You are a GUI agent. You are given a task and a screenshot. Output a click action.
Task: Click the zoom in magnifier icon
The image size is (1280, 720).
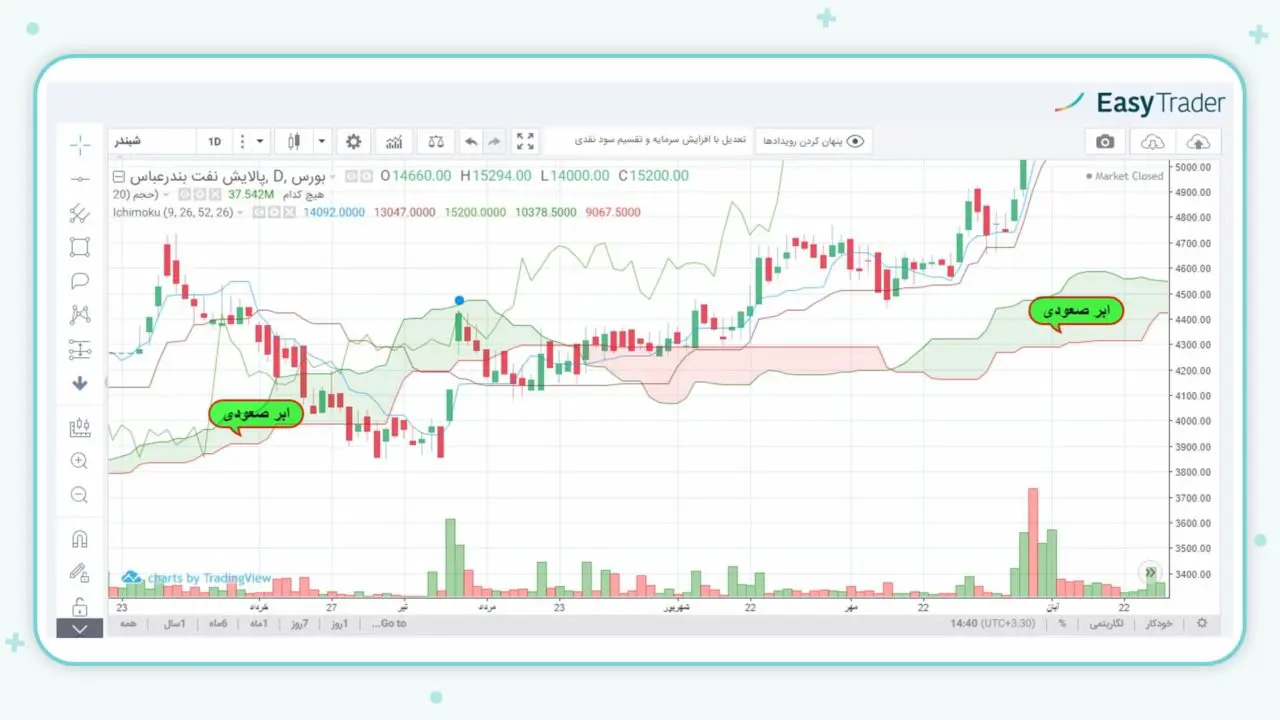80,461
